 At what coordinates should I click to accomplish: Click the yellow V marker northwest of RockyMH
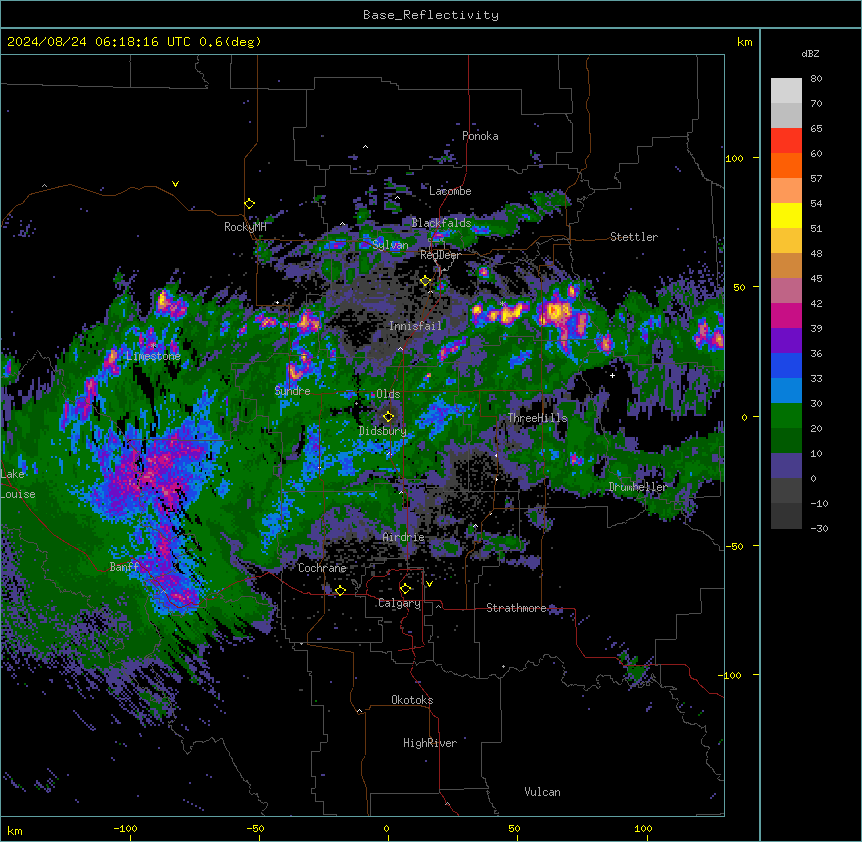(x=175, y=184)
